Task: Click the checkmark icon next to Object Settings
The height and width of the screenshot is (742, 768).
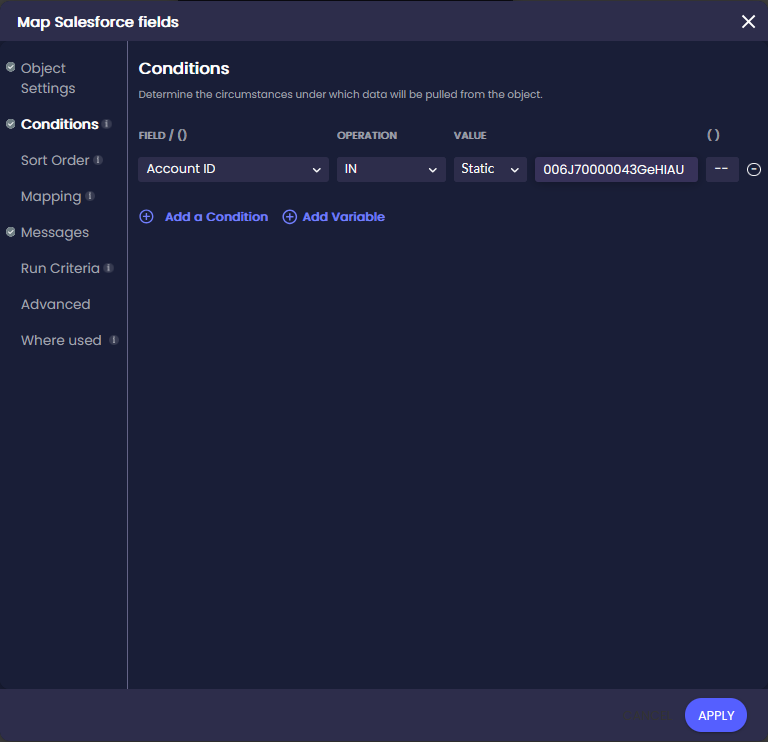Action: pyautogui.click(x=10, y=67)
